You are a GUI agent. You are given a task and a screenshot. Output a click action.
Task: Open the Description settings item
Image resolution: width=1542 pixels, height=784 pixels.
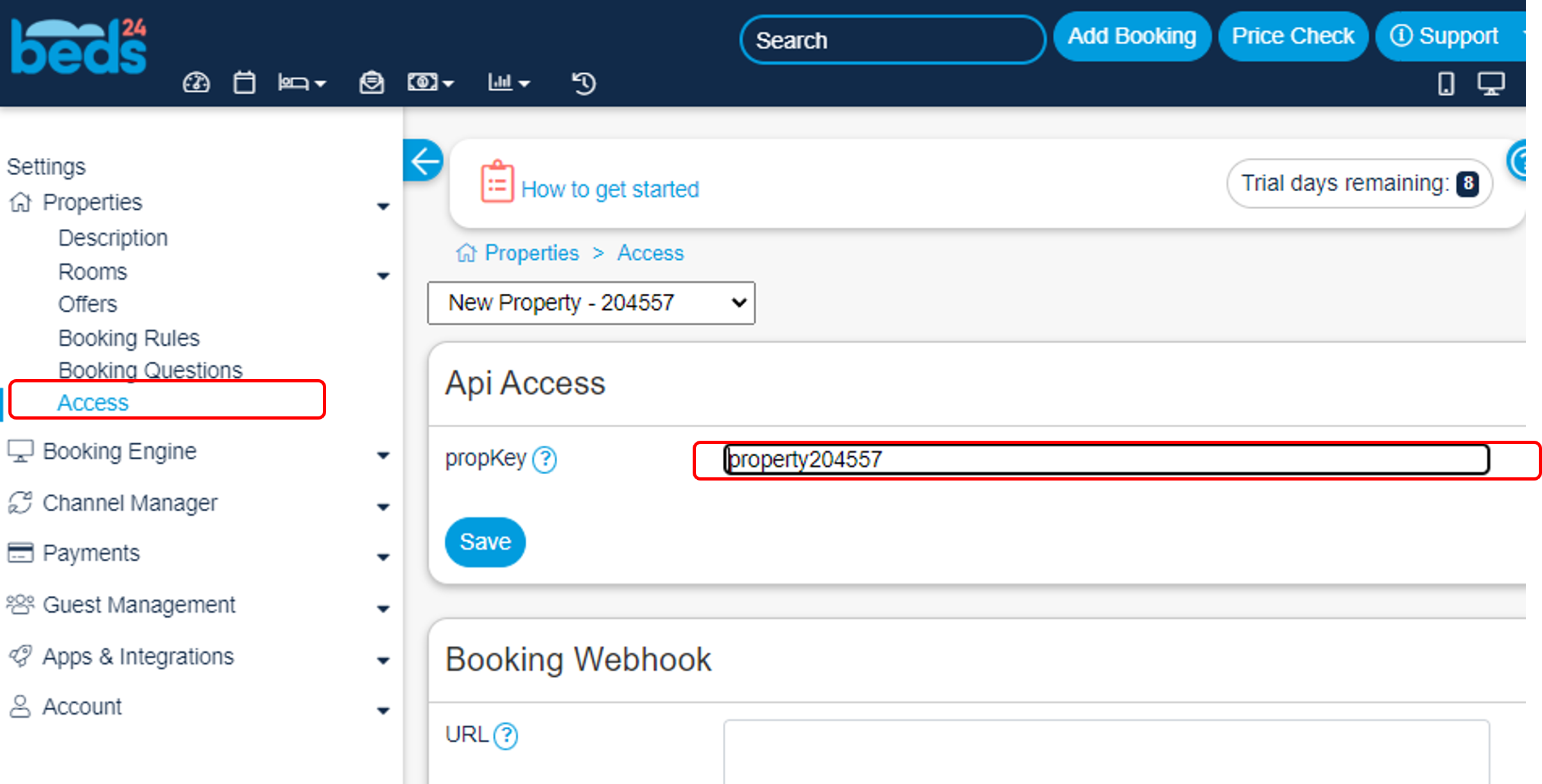coord(113,238)
